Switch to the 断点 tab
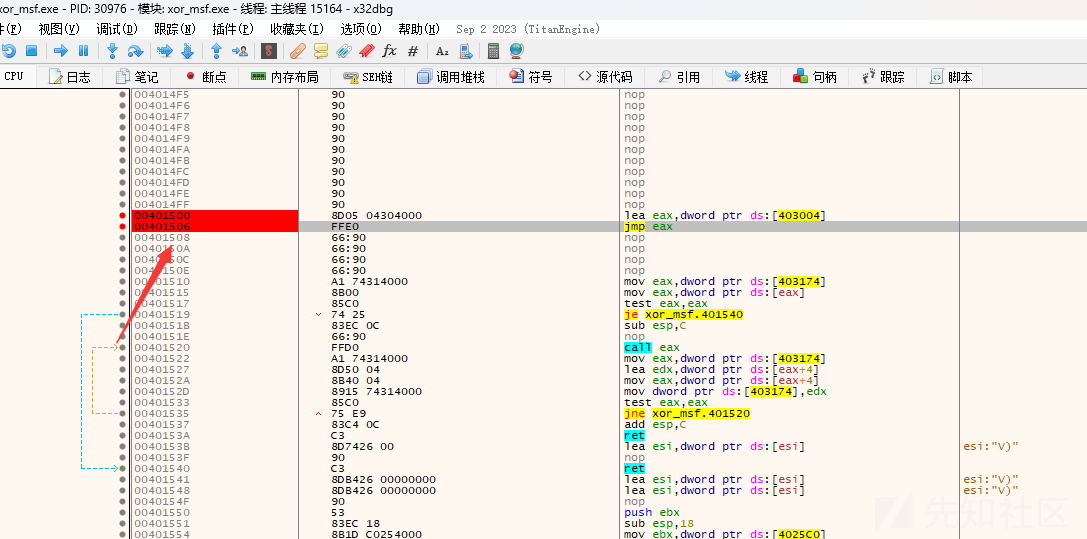The image size is (1087, 539). point(205,77)
